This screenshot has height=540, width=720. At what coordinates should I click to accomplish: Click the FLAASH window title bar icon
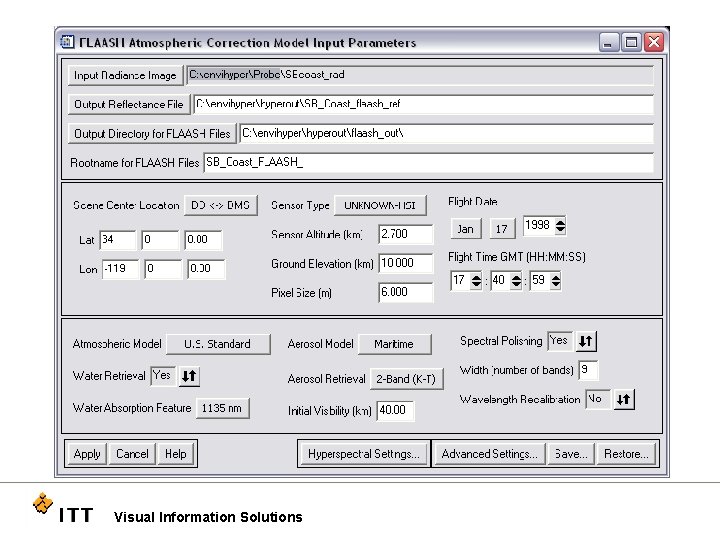click(67, 42)
